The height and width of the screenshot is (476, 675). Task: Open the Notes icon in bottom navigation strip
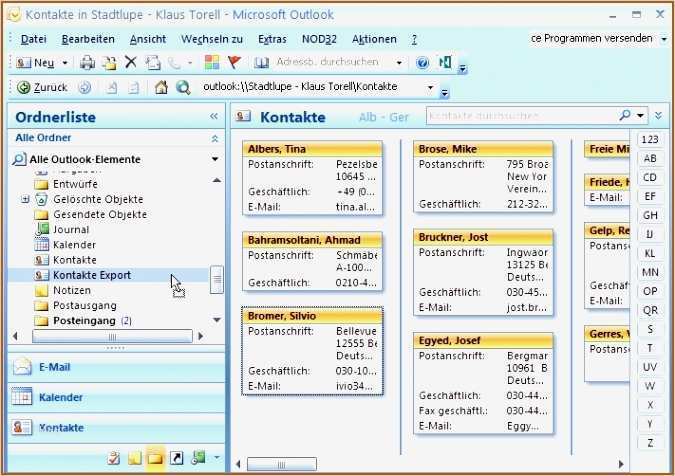click(x=134, y=458)
